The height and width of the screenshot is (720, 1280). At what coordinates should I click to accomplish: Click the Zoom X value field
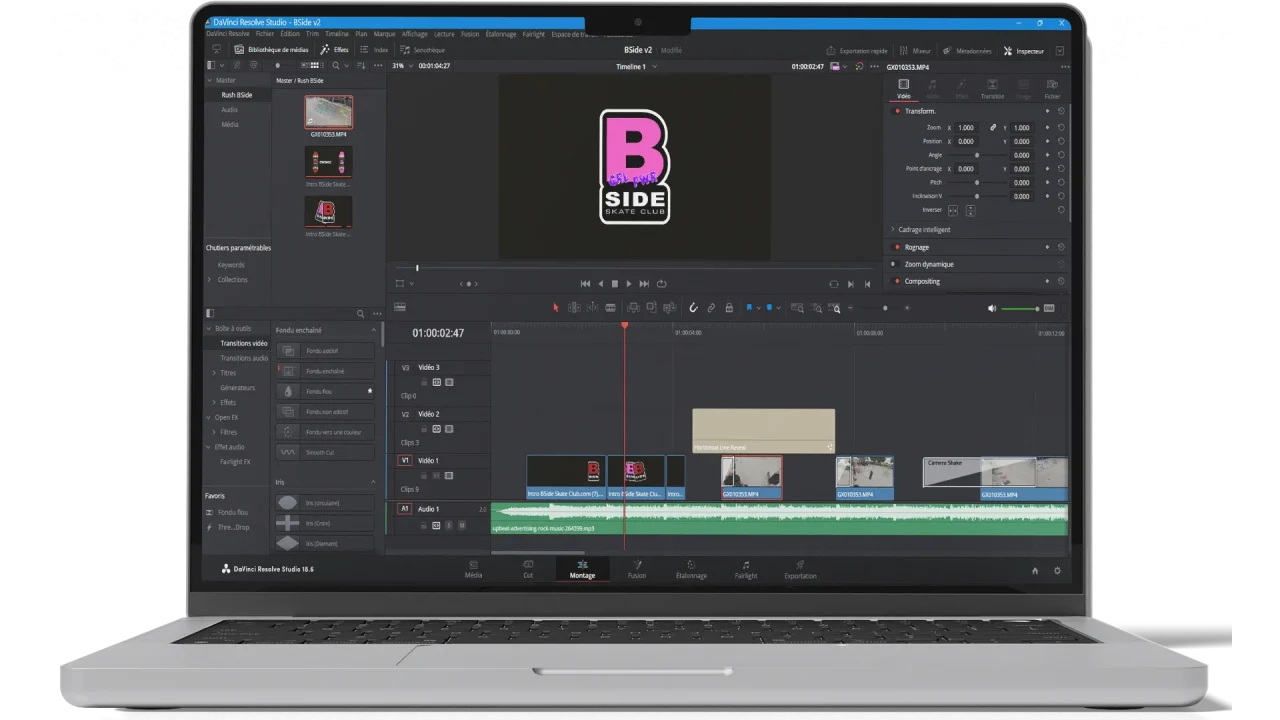pos(966,128)
